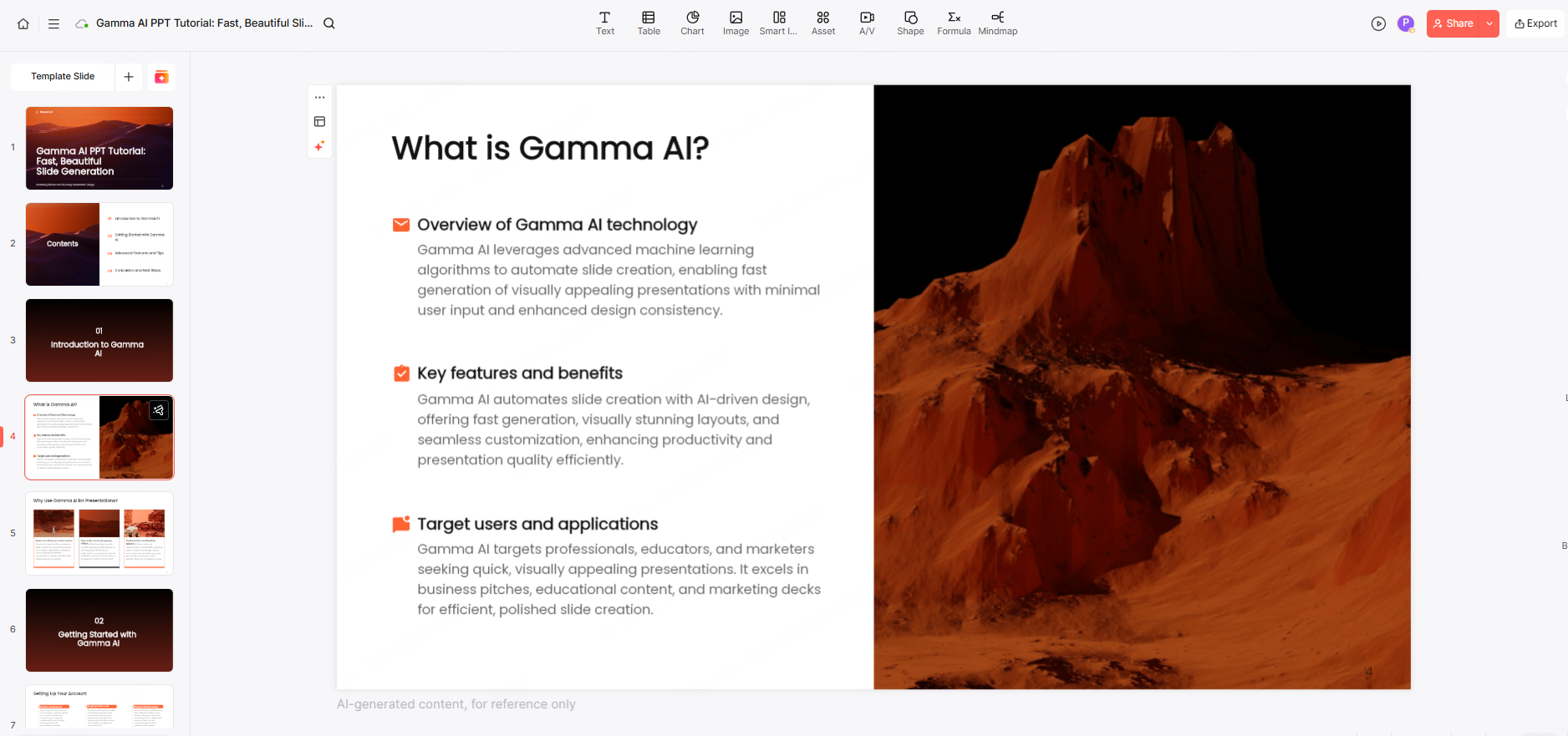Click the Share button
This screenshot has height=736, width=1568.
(x=1453, y=23)
